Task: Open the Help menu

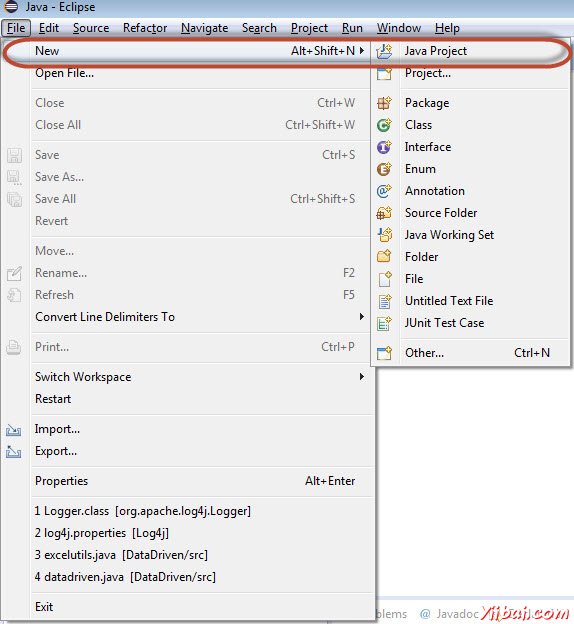Action: click(x=447, y=28)
